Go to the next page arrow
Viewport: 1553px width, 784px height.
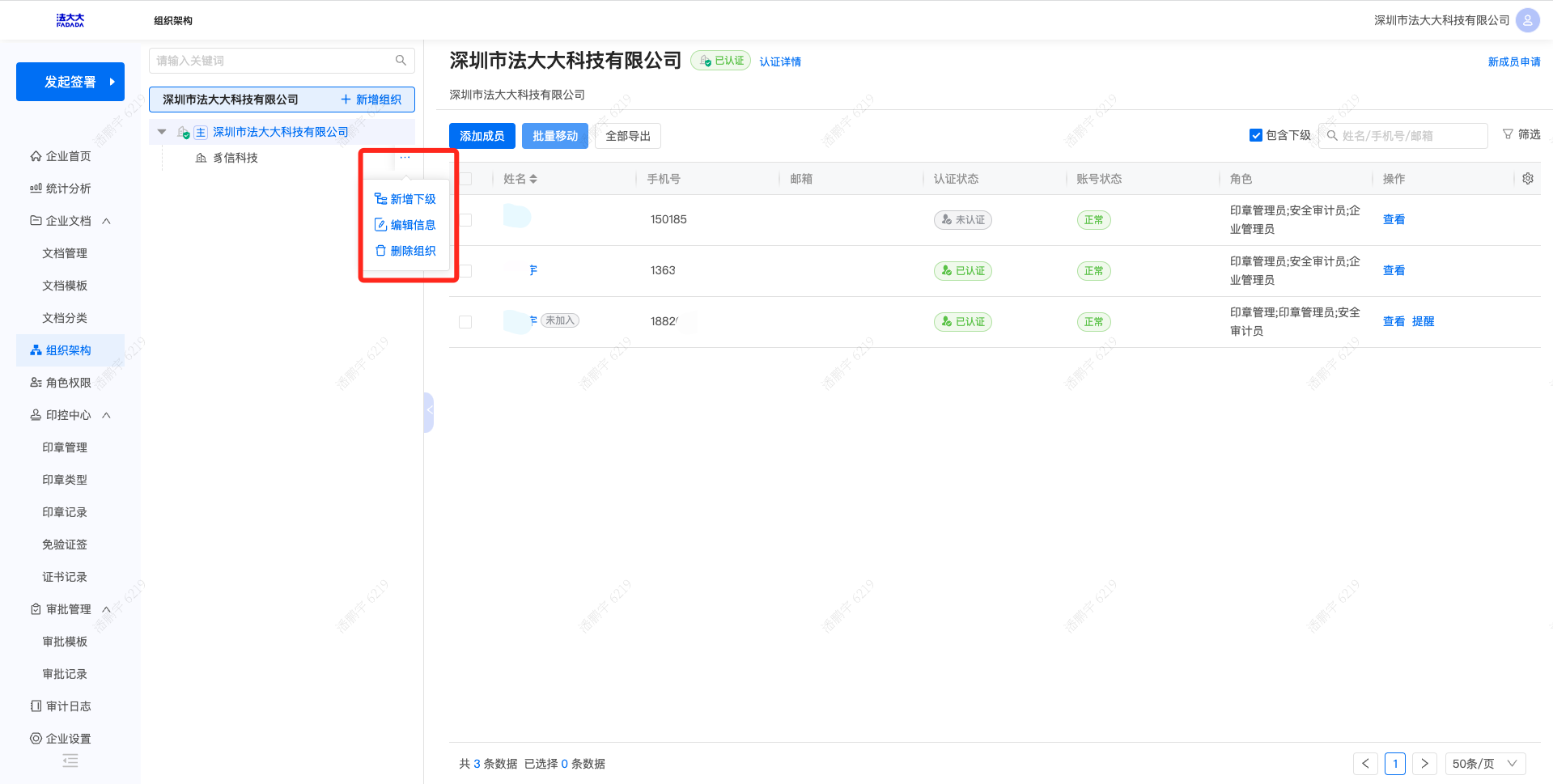click(1424, 764)
